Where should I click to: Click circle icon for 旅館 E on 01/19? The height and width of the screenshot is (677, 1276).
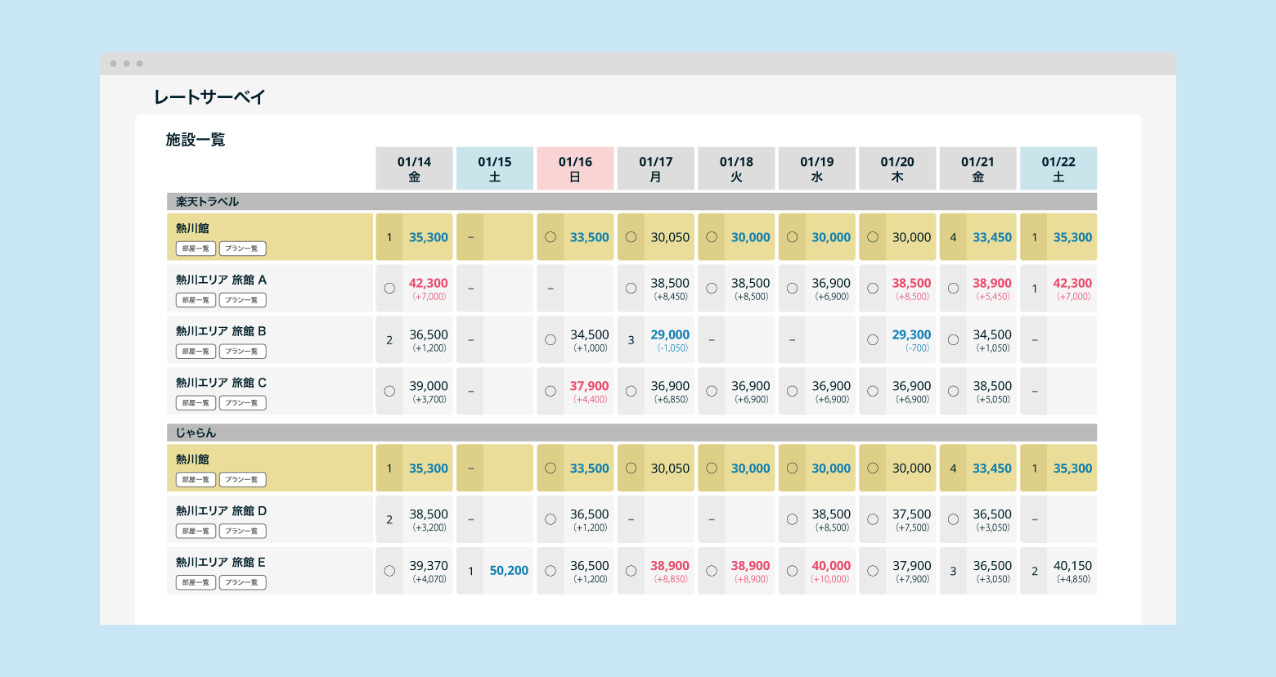coord(792,571)
